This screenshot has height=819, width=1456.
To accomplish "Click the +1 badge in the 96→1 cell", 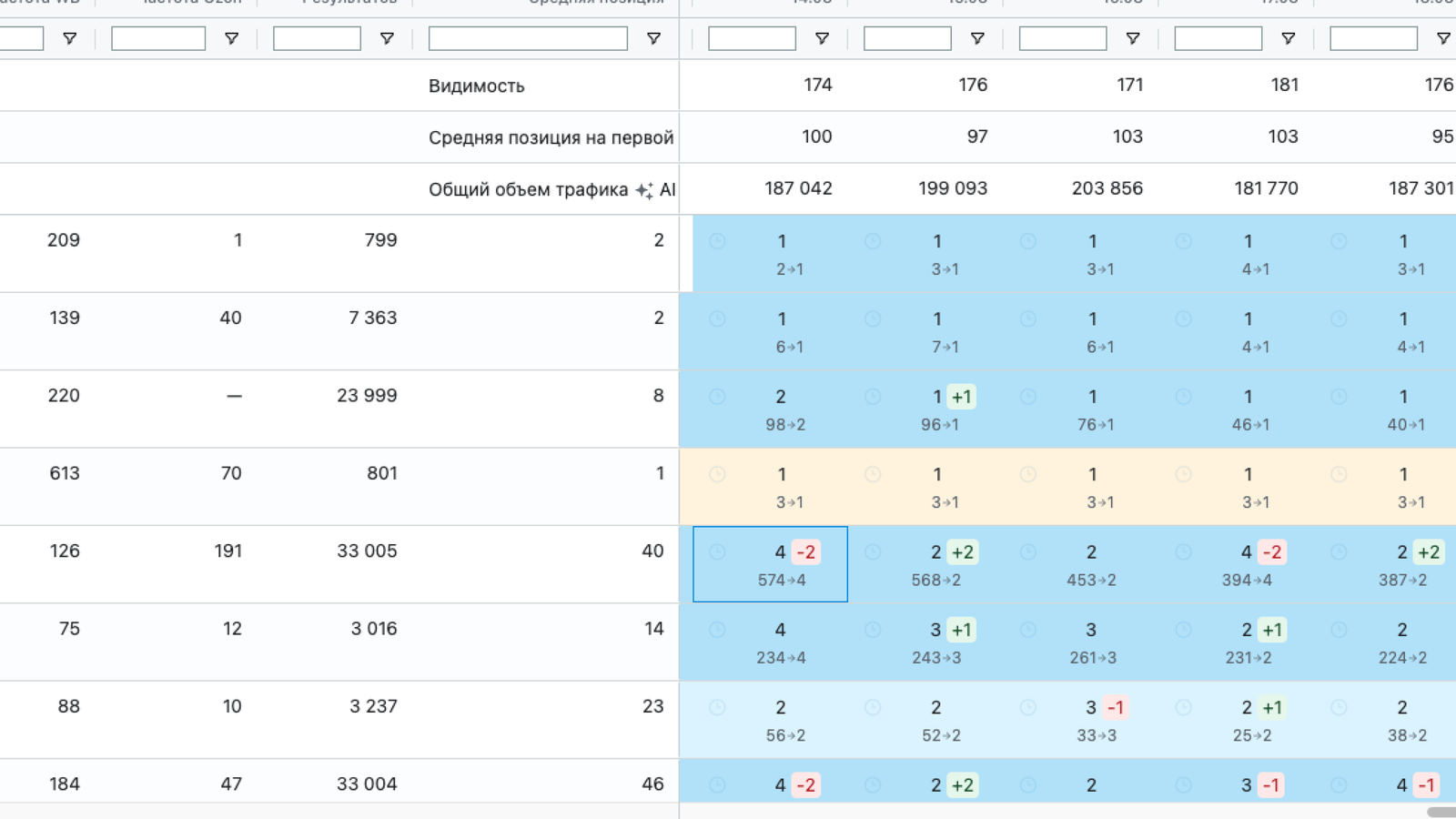I will tap(962, 397).
